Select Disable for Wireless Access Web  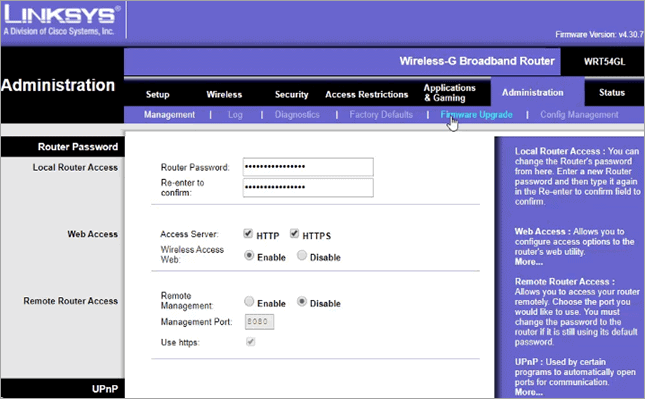click(302, 255)
